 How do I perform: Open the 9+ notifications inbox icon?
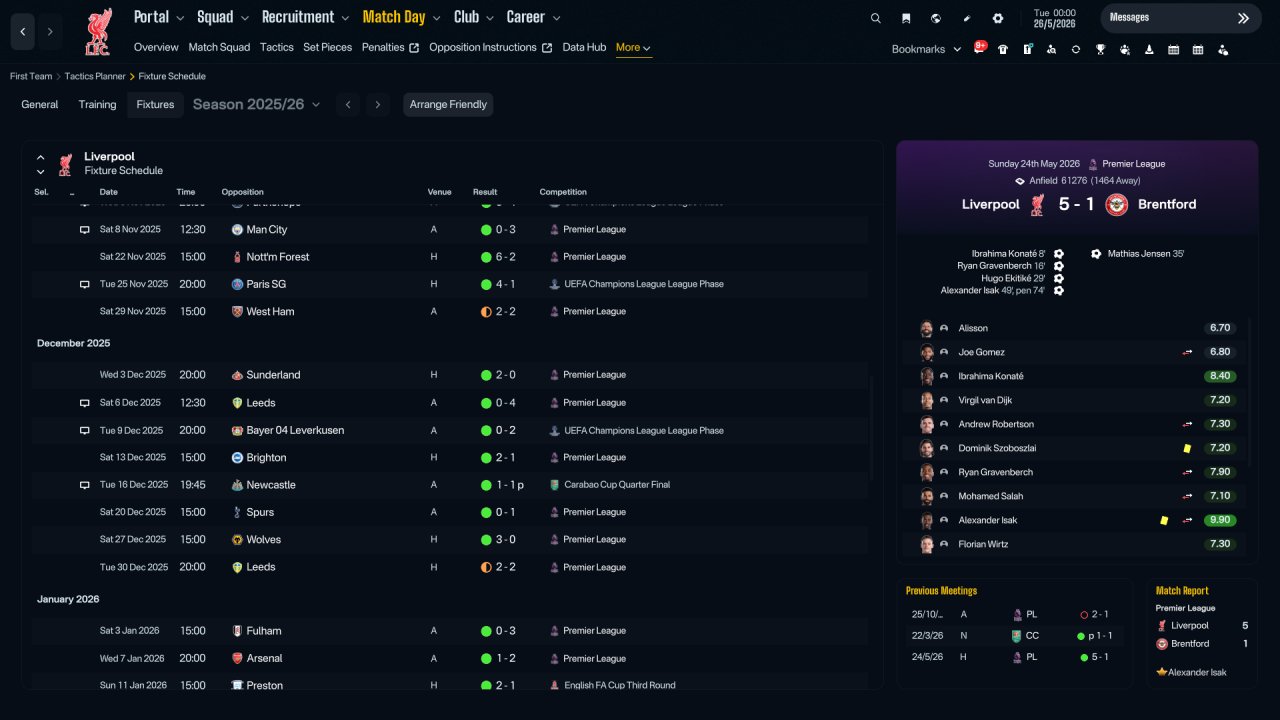point(980,48)
